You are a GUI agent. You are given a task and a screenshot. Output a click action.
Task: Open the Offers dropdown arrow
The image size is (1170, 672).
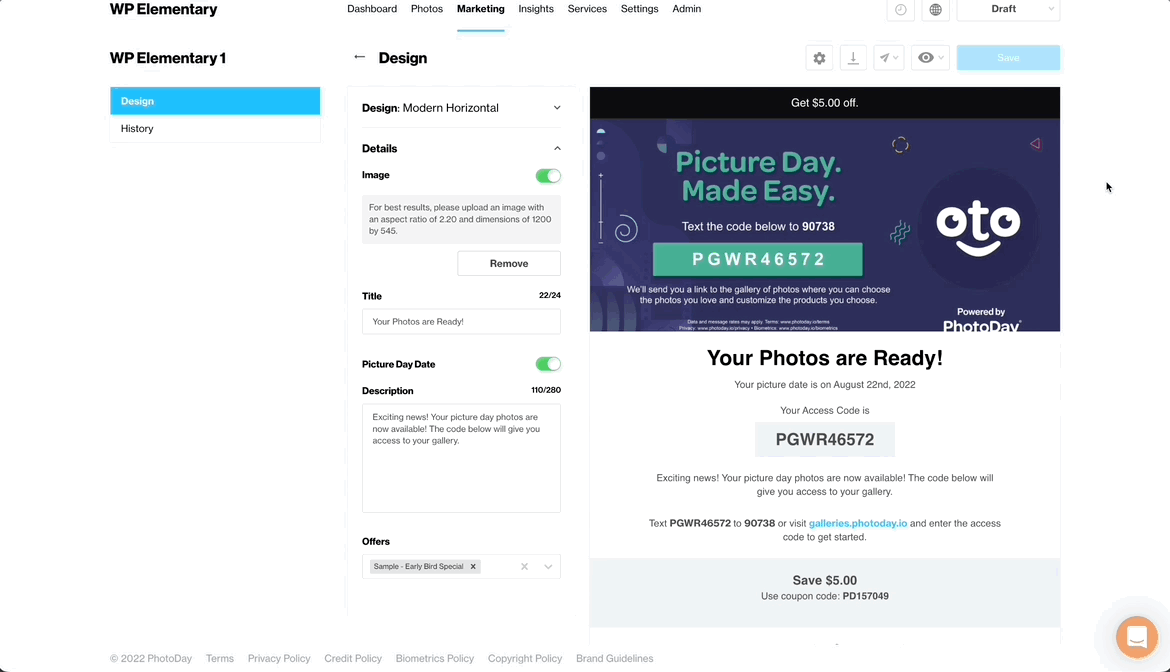(x=548, y=567)
